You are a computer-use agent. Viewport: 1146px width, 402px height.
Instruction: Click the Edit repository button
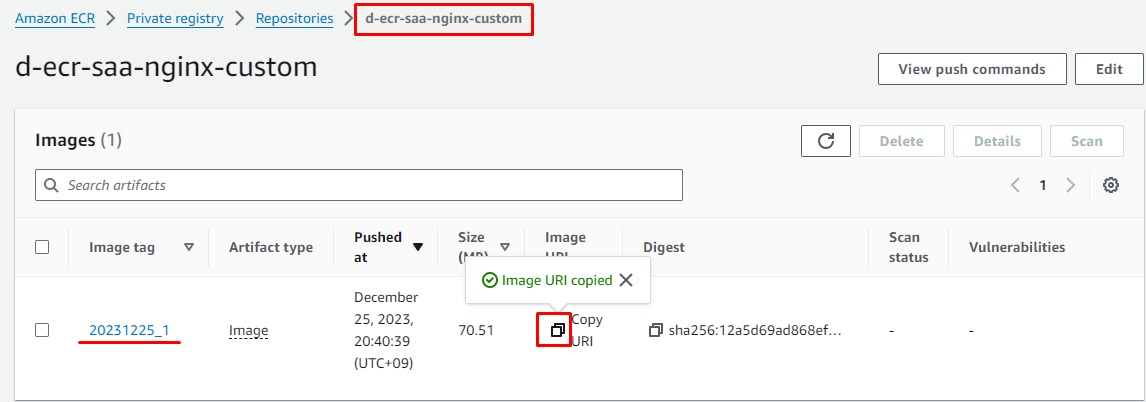[x=1109, y=69]
